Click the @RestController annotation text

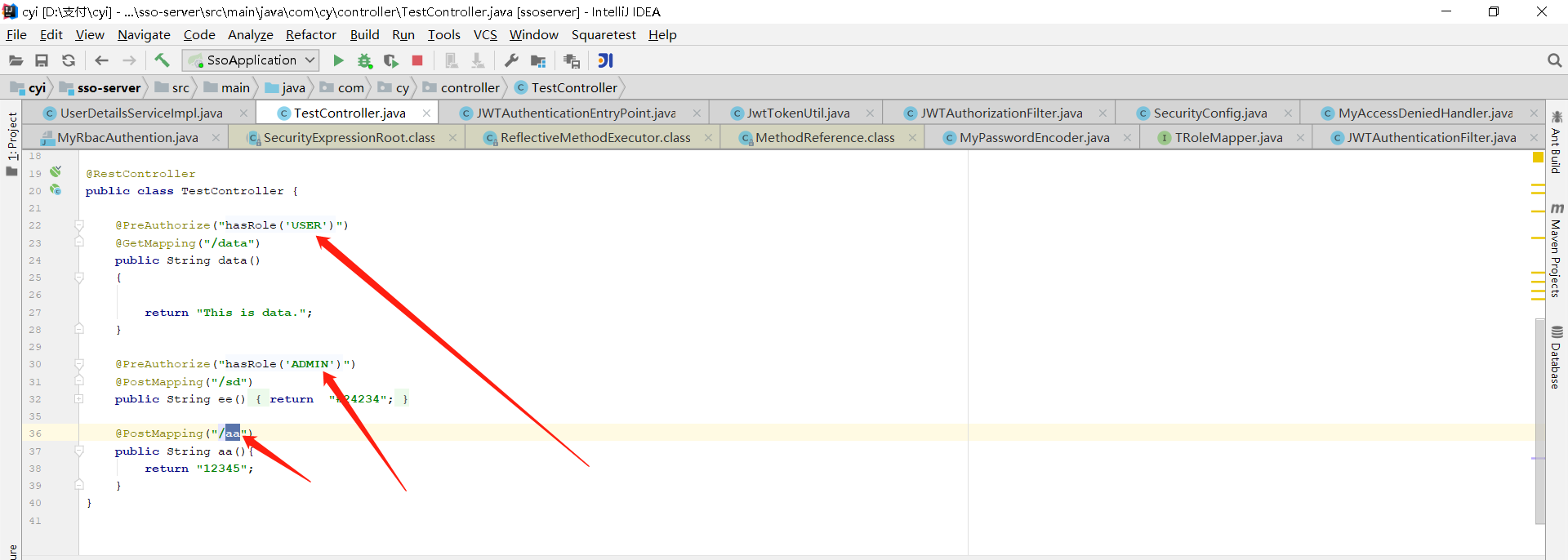140,174
